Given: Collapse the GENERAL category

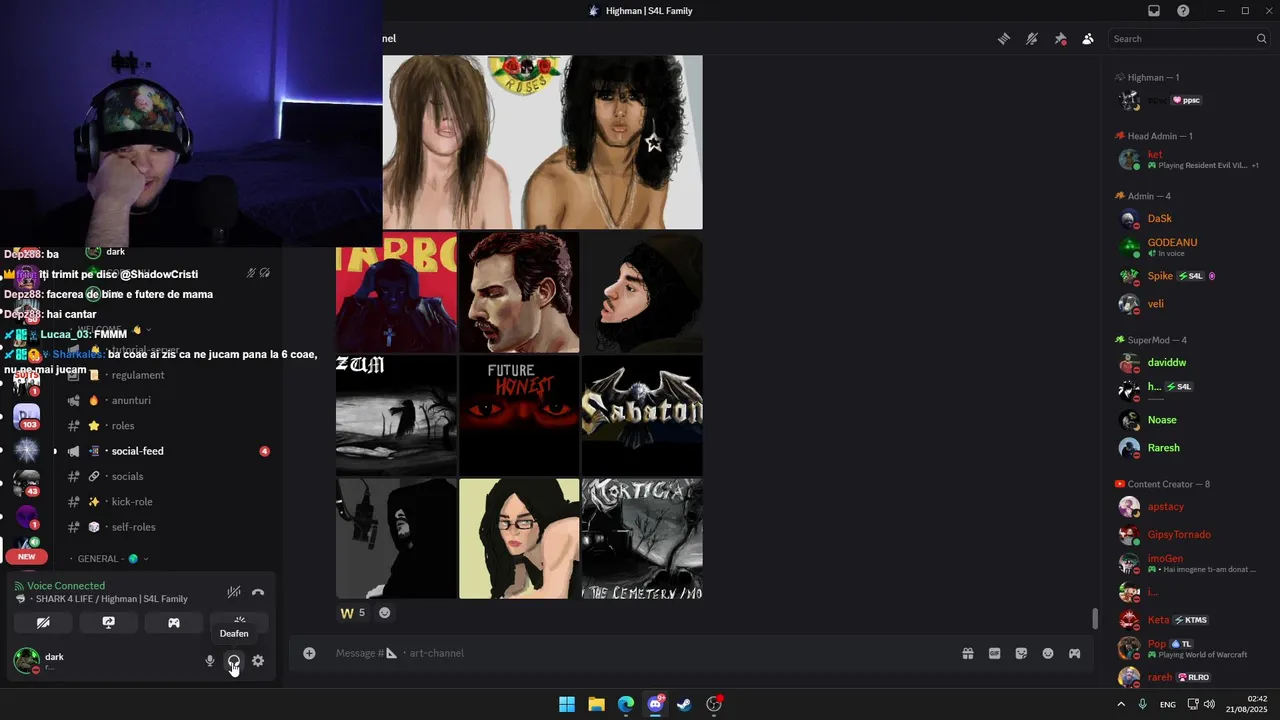Looking at the screenshot, I should (x=109, y=558).
